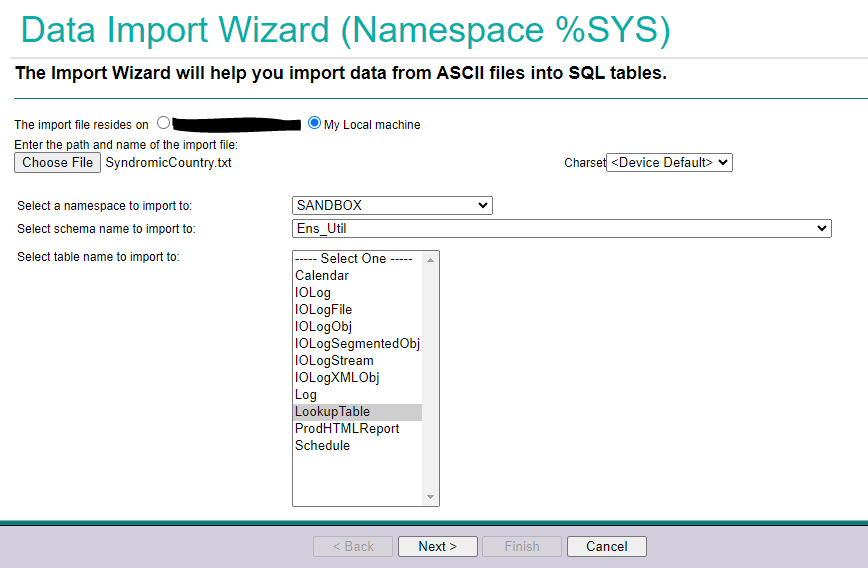Pick the IOLogXMLObj table entry
868x568 pixels.
[x=337, y=378]
